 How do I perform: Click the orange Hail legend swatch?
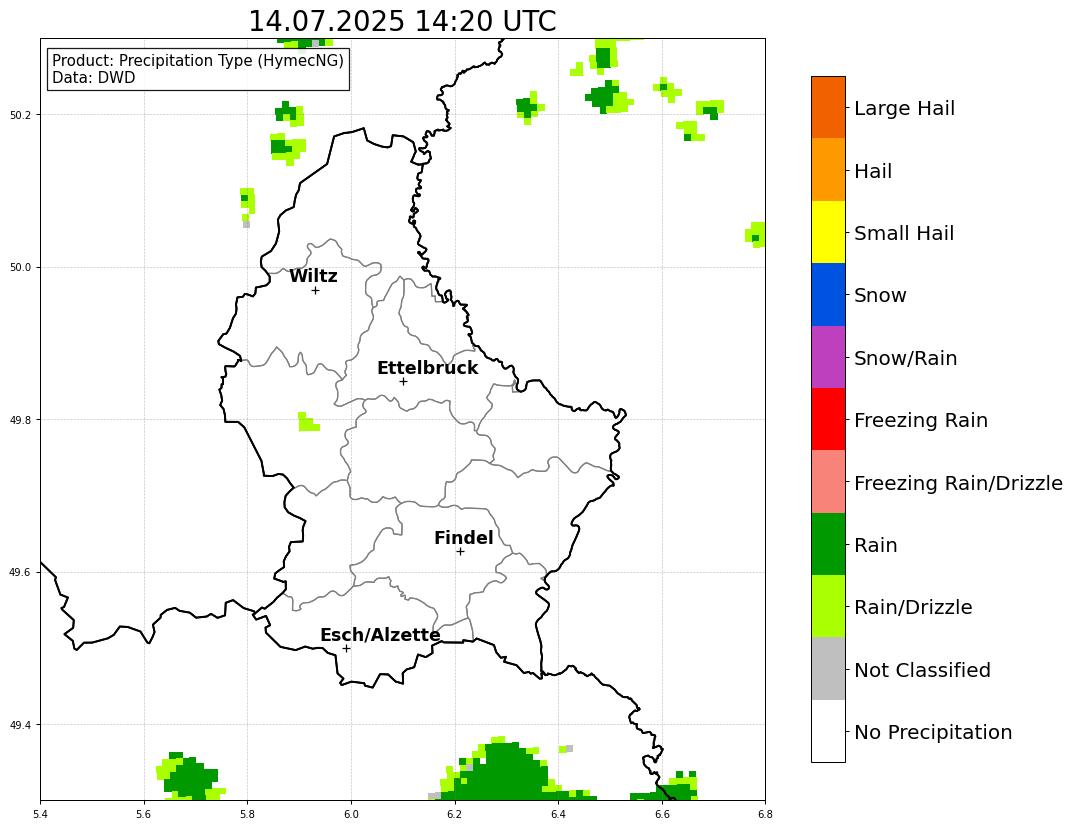point(828,170)
